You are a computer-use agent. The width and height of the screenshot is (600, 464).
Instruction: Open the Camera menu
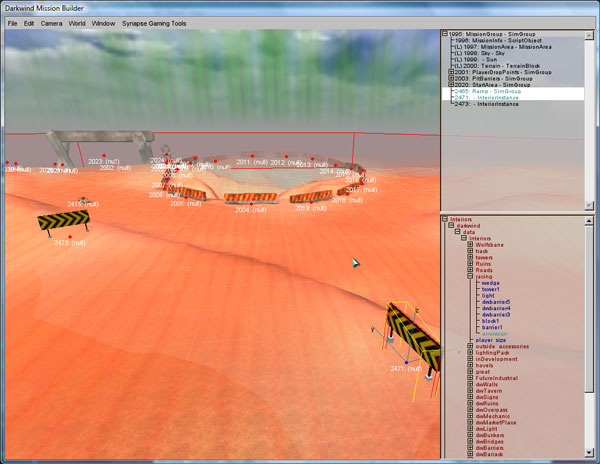click(x=51, y=22)
